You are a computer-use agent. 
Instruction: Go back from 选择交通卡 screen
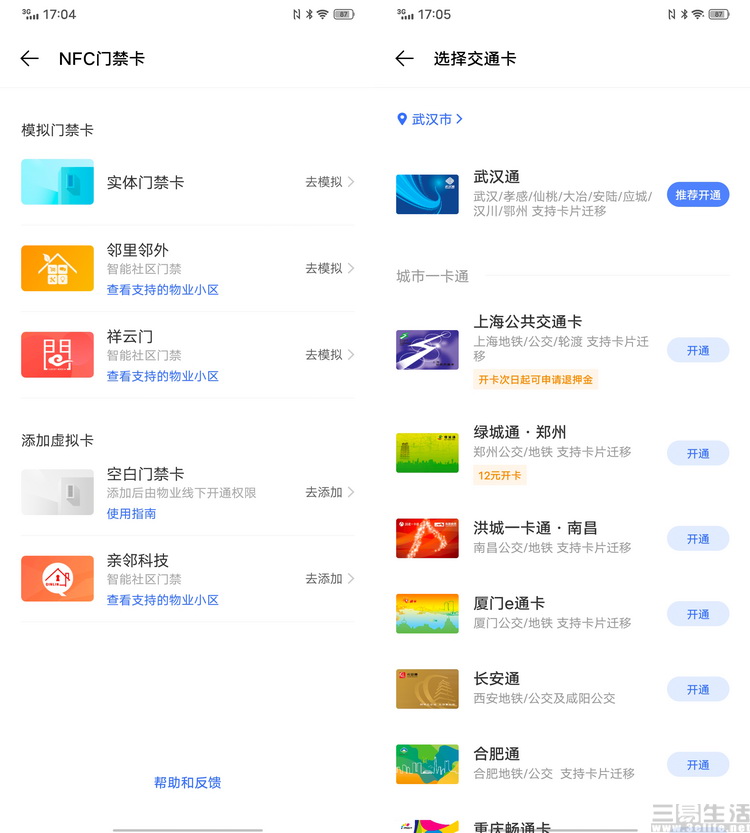tap(405, 58)
